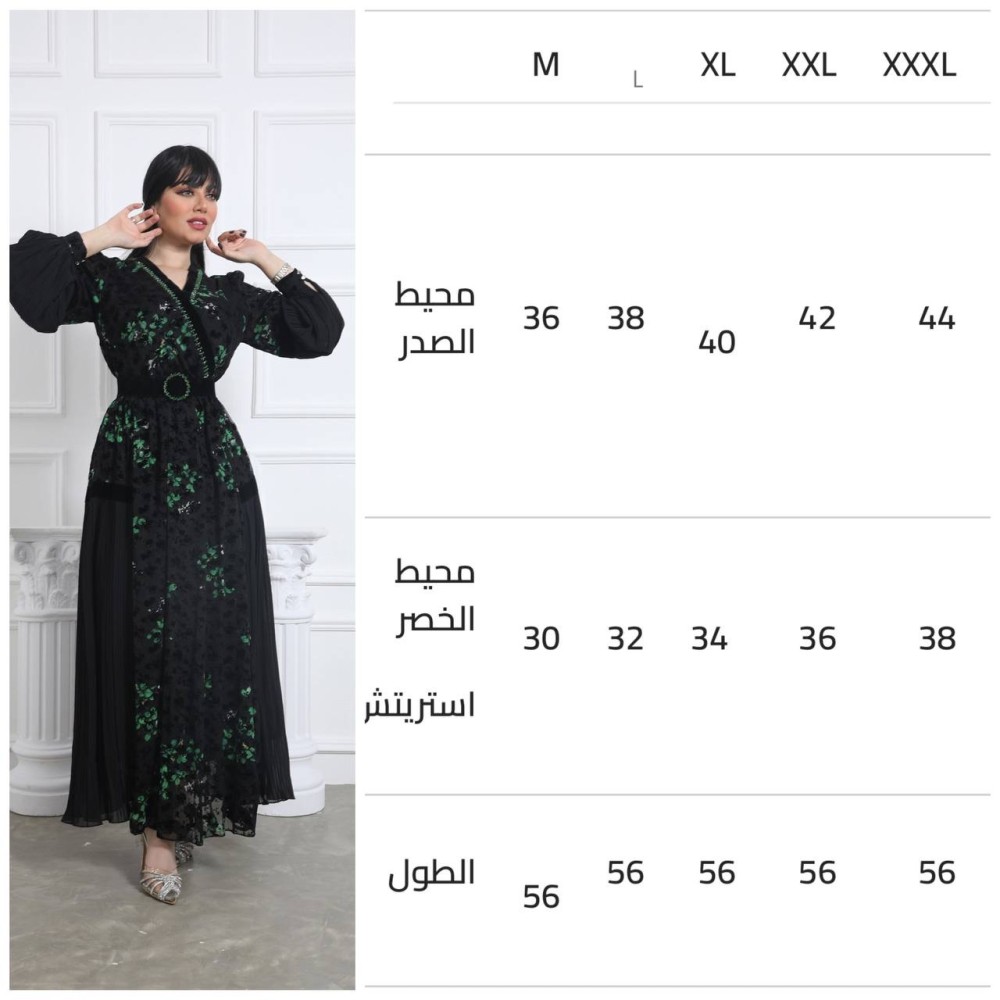Click chest value 42 for size XXL
The width and height of the screenshot is (1000, 1000).
point(817,318)
